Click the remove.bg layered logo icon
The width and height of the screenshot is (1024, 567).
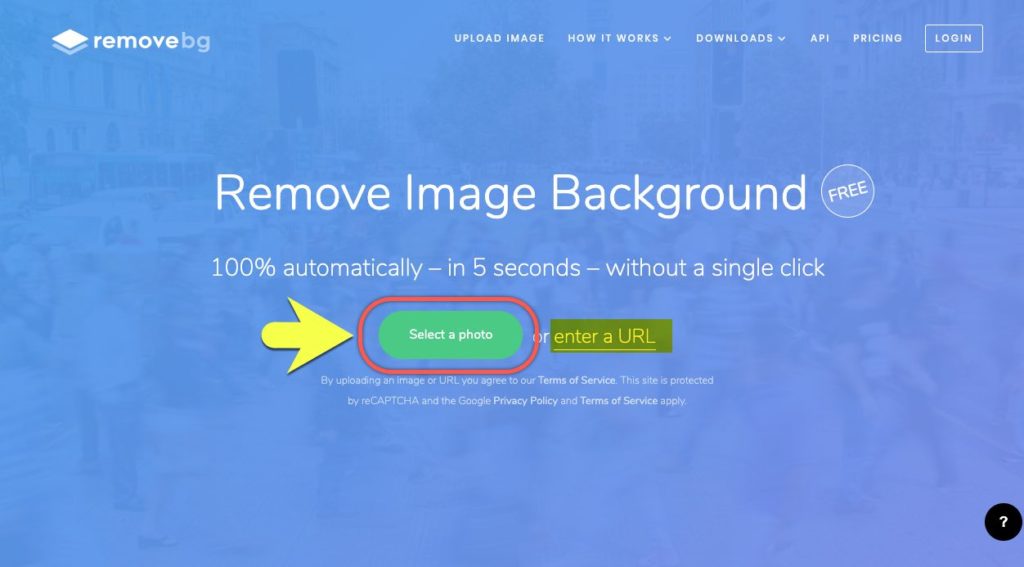tap(70, 42)
